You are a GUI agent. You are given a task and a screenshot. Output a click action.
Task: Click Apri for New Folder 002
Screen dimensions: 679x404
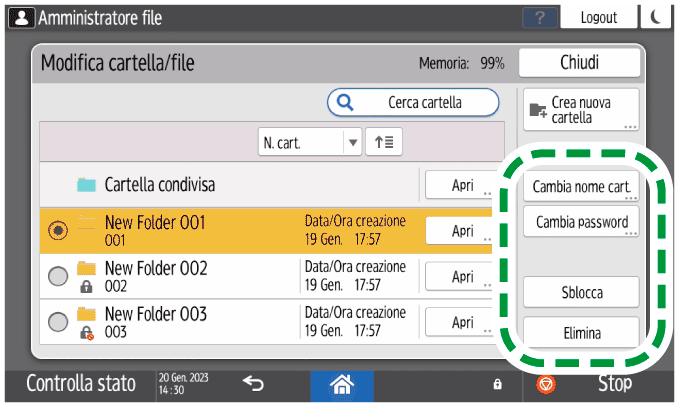click(x=461, y=277)
